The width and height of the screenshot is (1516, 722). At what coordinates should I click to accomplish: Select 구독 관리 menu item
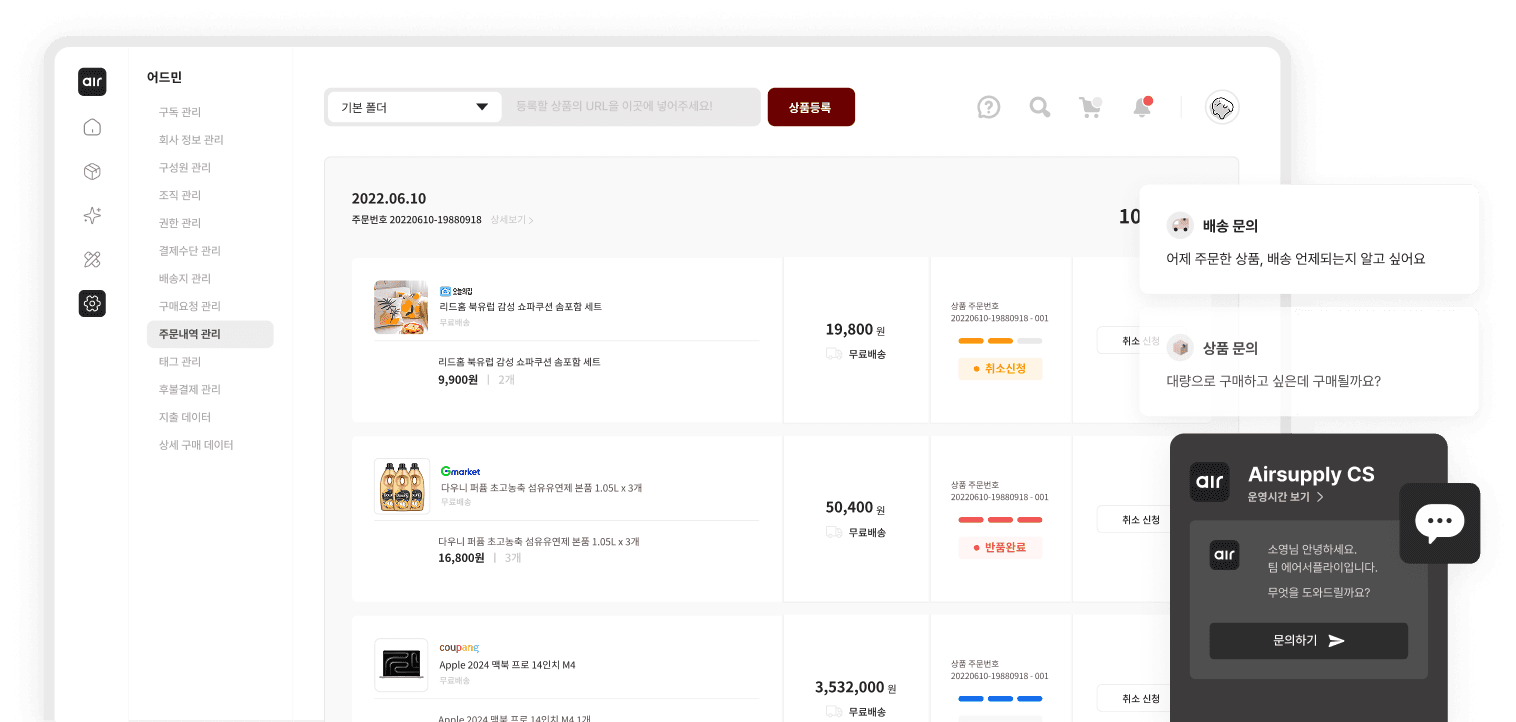click(x=180, y=112)
